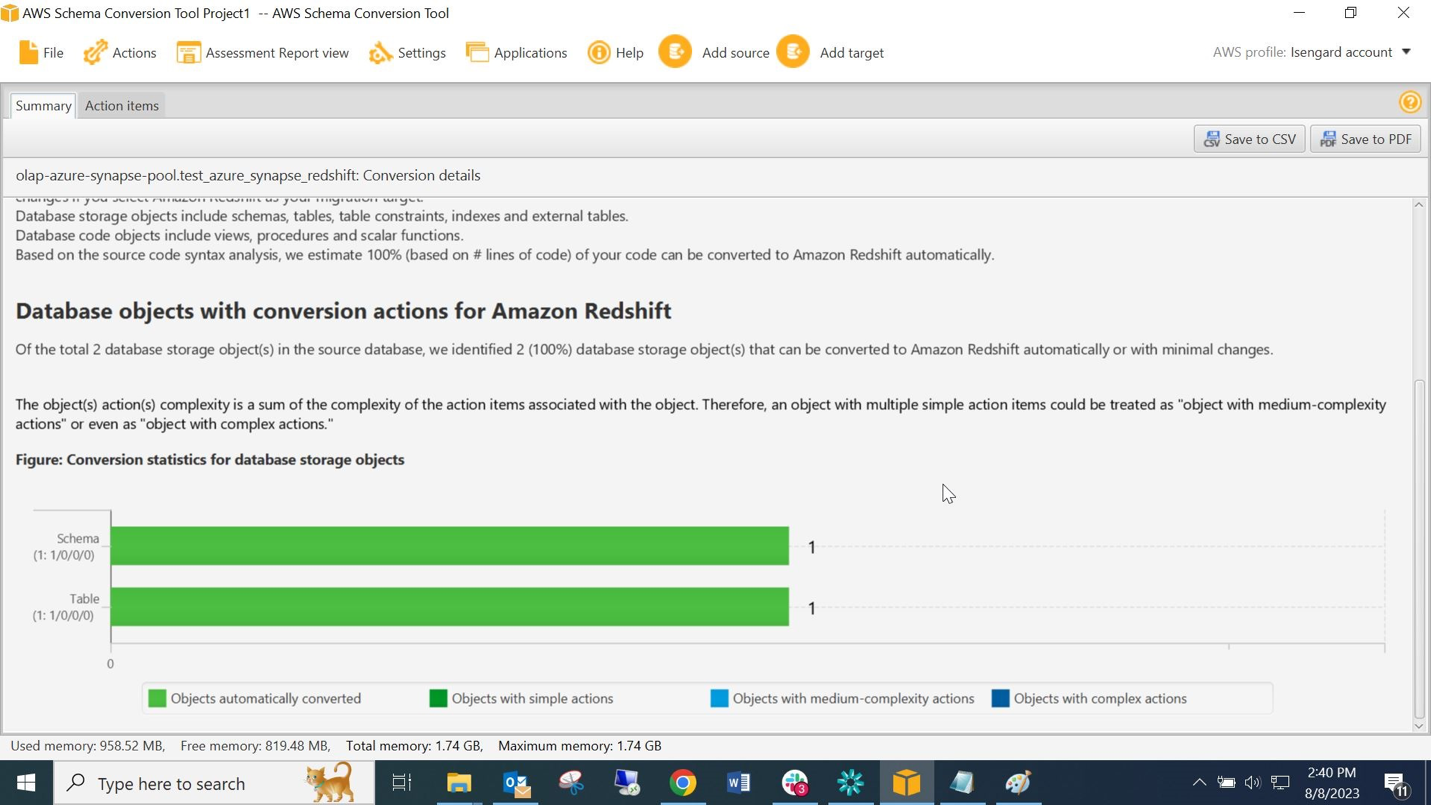Click the 'Schema (1: 1/0/0/0)' axis label

[x=66, y=547]
